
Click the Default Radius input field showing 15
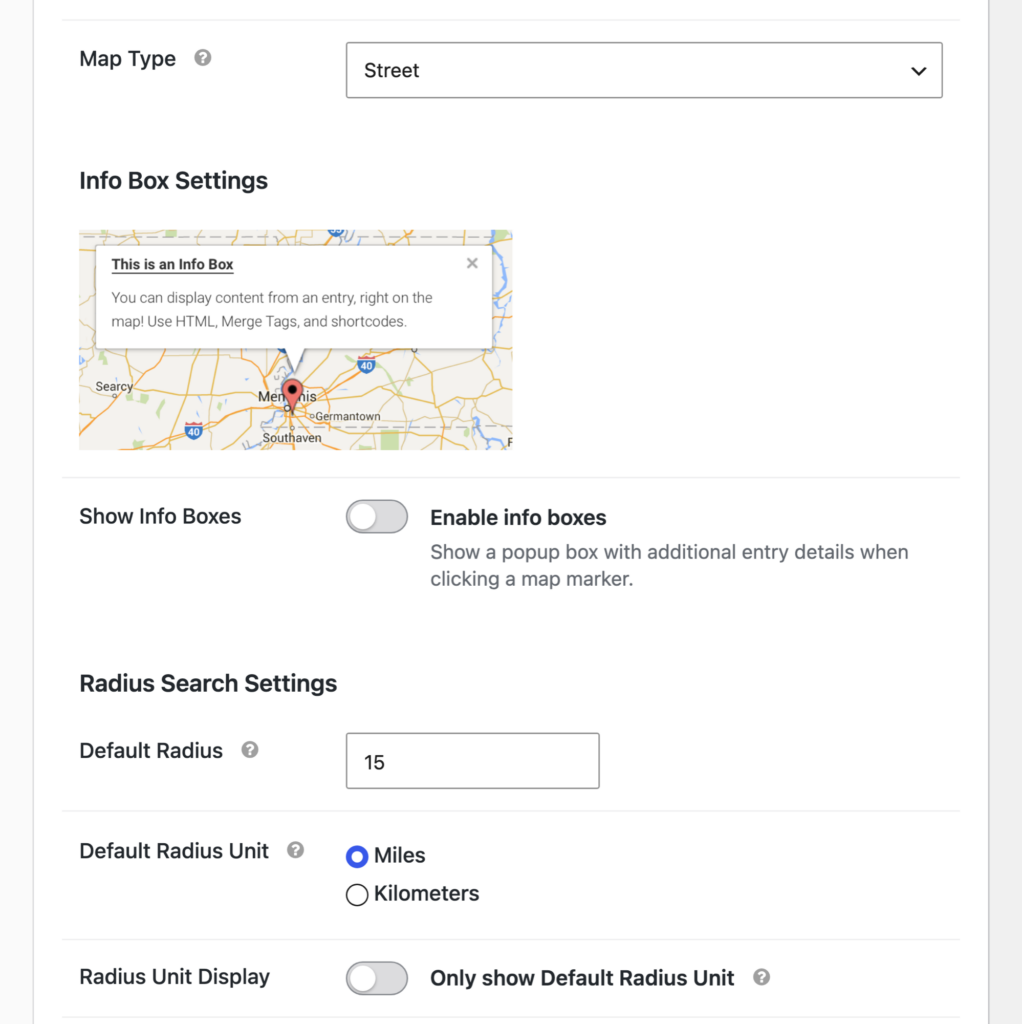[x=473, y=761]
